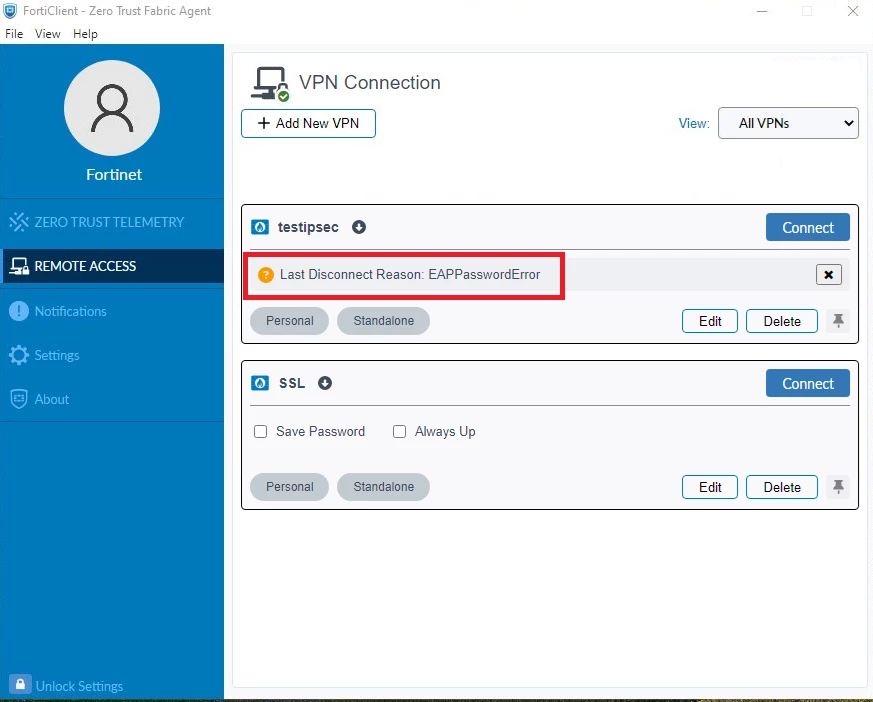Click the VPN Connection computer icon
Screen dimensions: 873x702
pyautogui.click(x=270, y=84)
